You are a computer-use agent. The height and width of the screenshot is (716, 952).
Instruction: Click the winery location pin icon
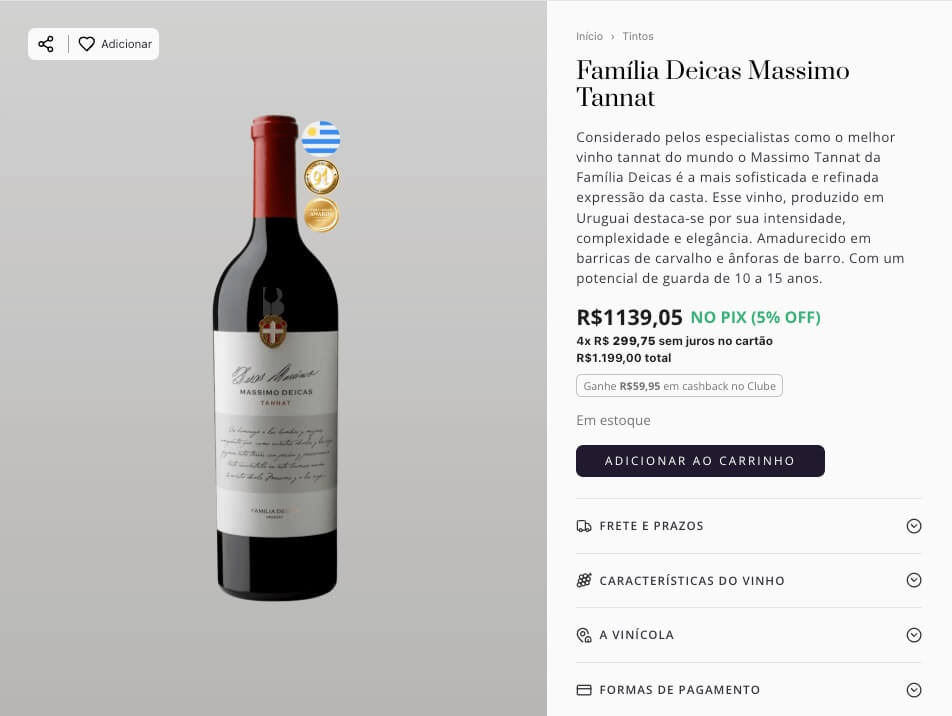[x=584, y=635]
